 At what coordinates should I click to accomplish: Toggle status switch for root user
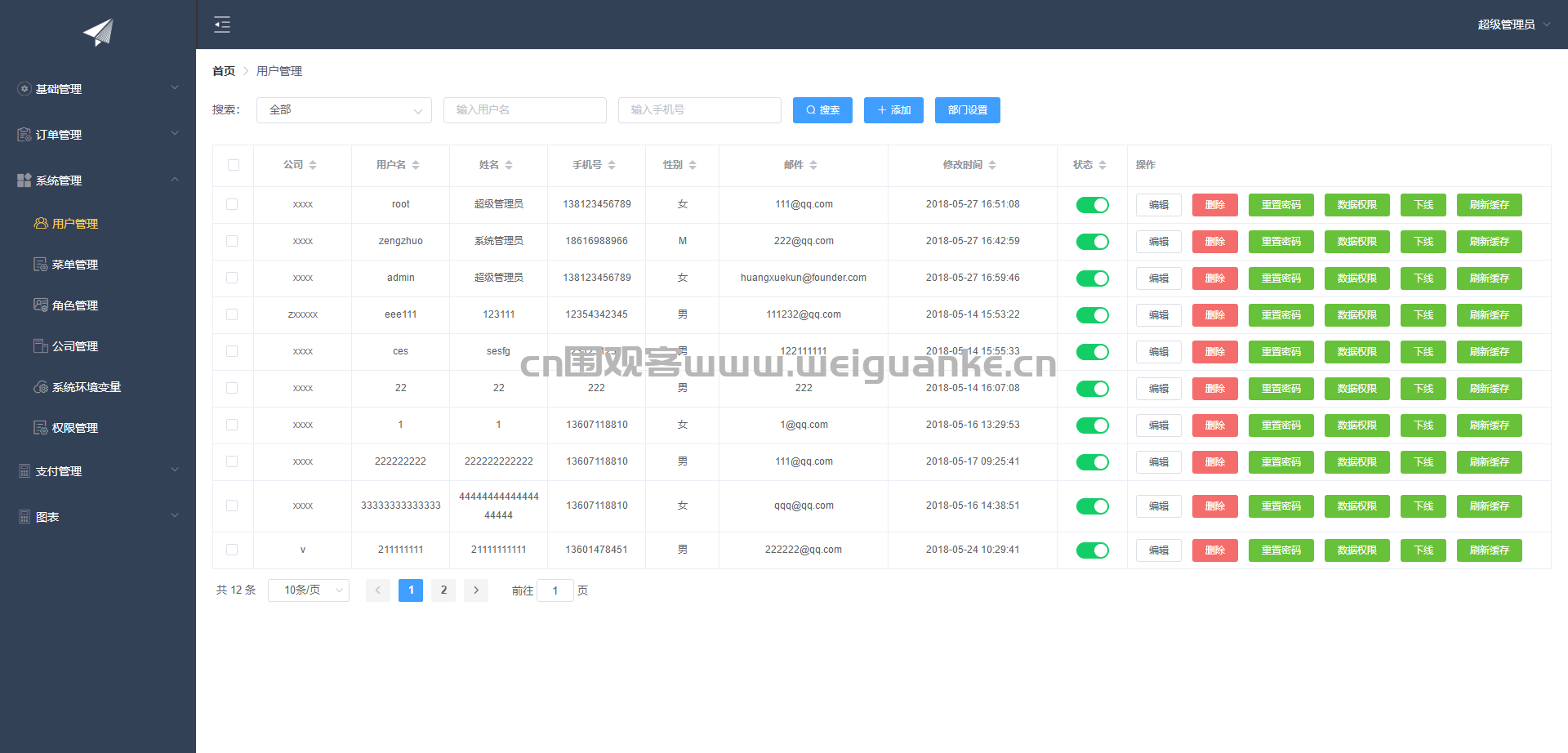pyautogui.click(x=1092, y=205)
